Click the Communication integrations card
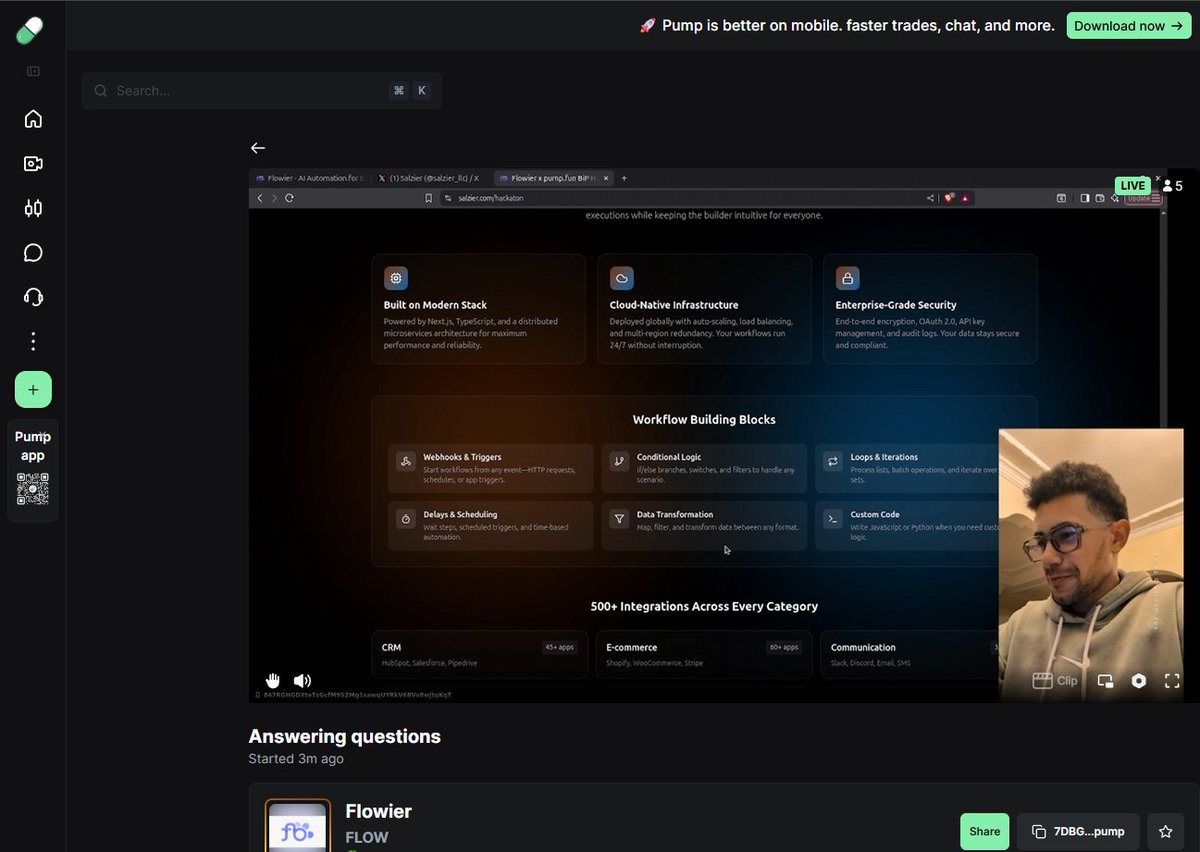Image resolution: width=1200 pixels, height=852 pixels. point(910,655)
